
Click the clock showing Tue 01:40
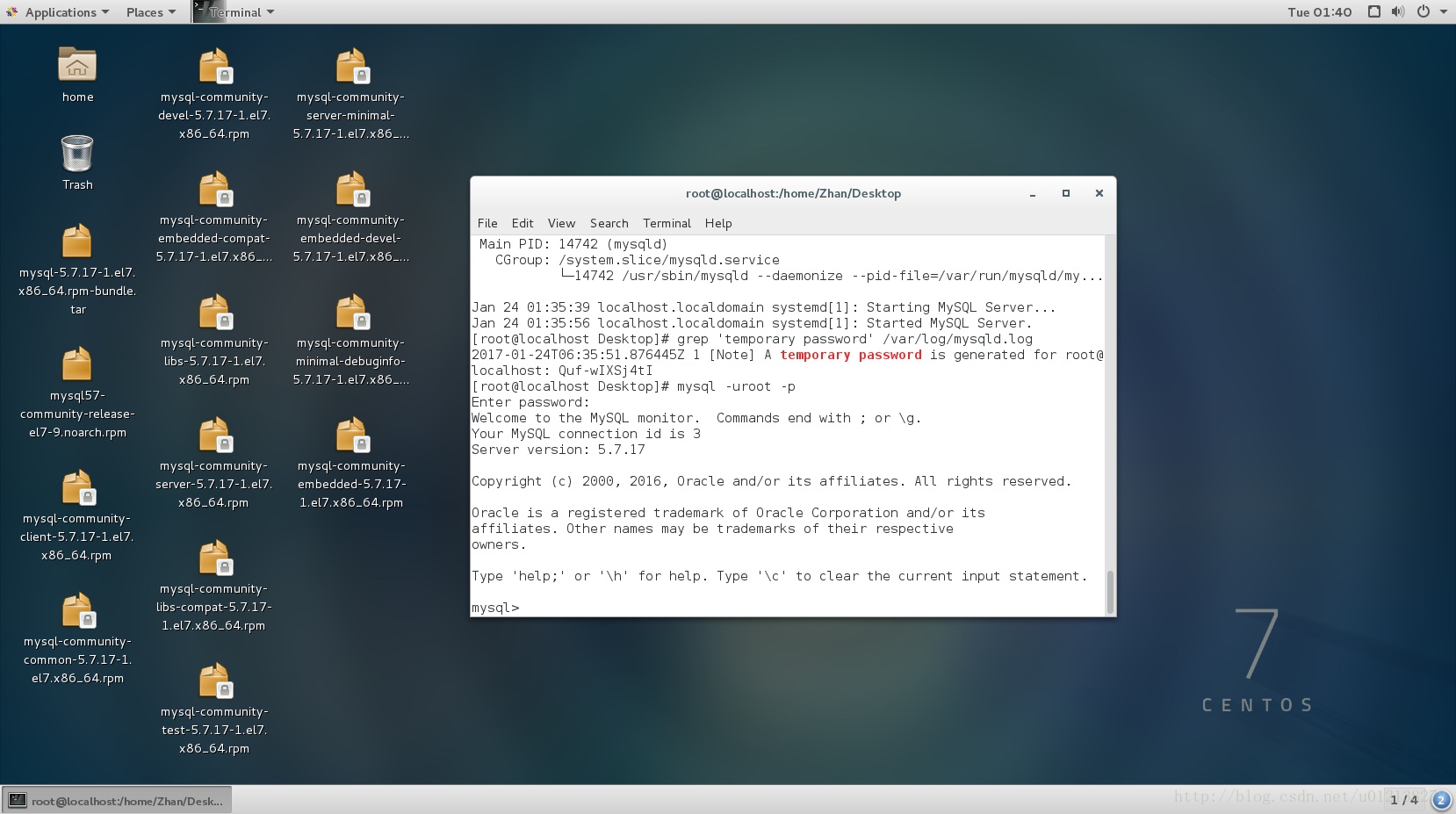click(1319, 12)
